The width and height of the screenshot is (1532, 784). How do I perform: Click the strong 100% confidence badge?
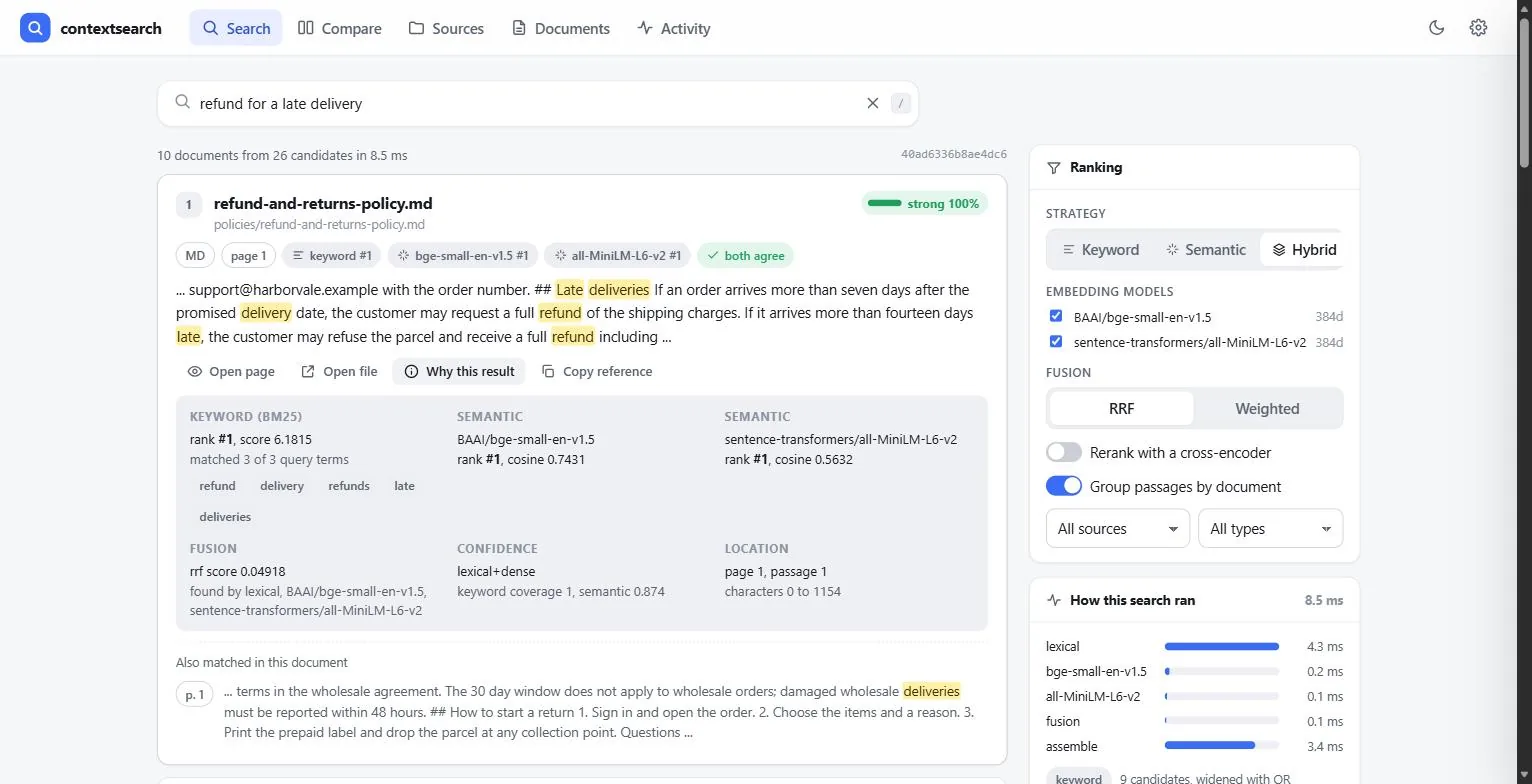924,203
